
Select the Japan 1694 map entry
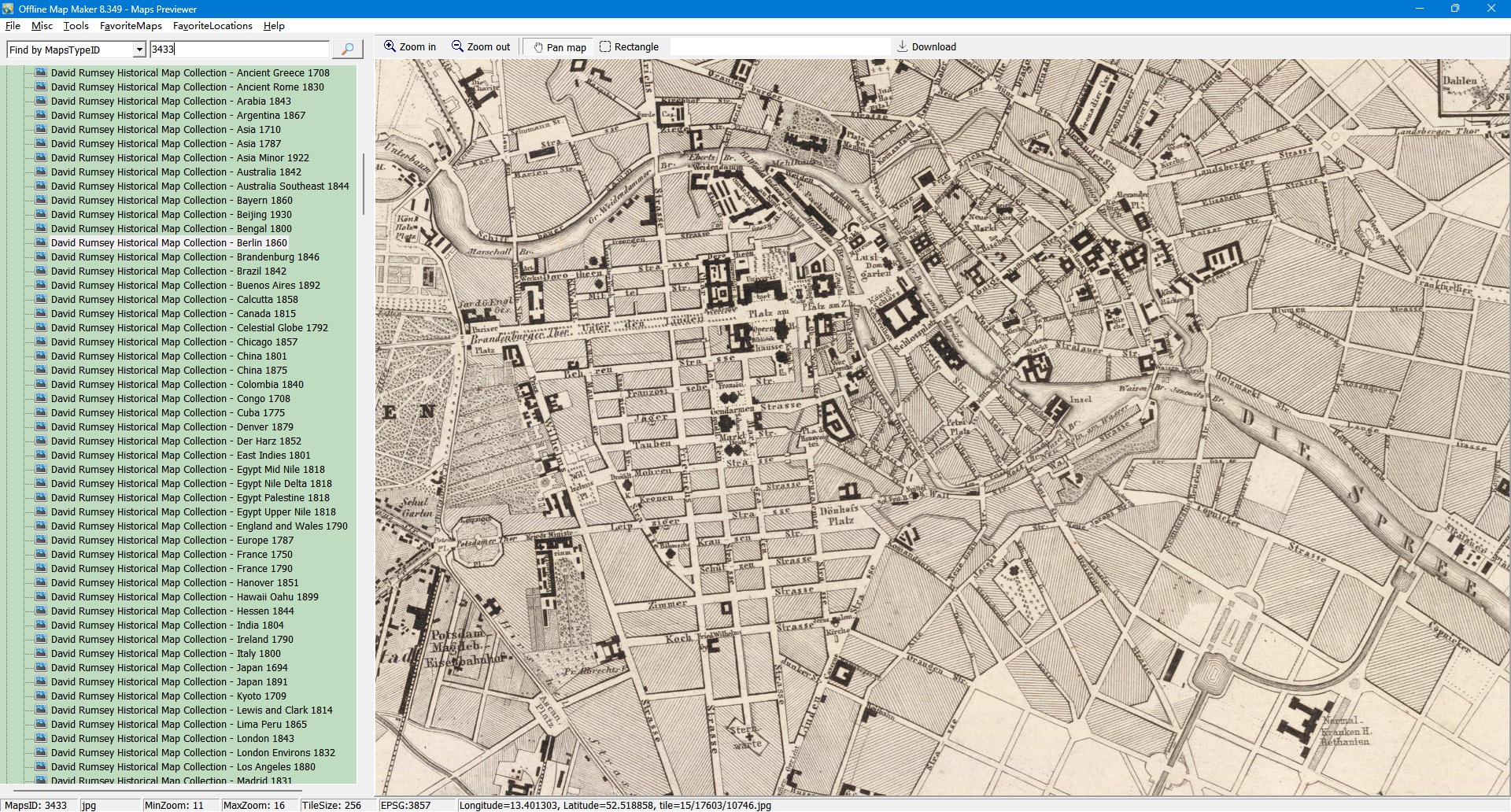[x=168, y=668]
